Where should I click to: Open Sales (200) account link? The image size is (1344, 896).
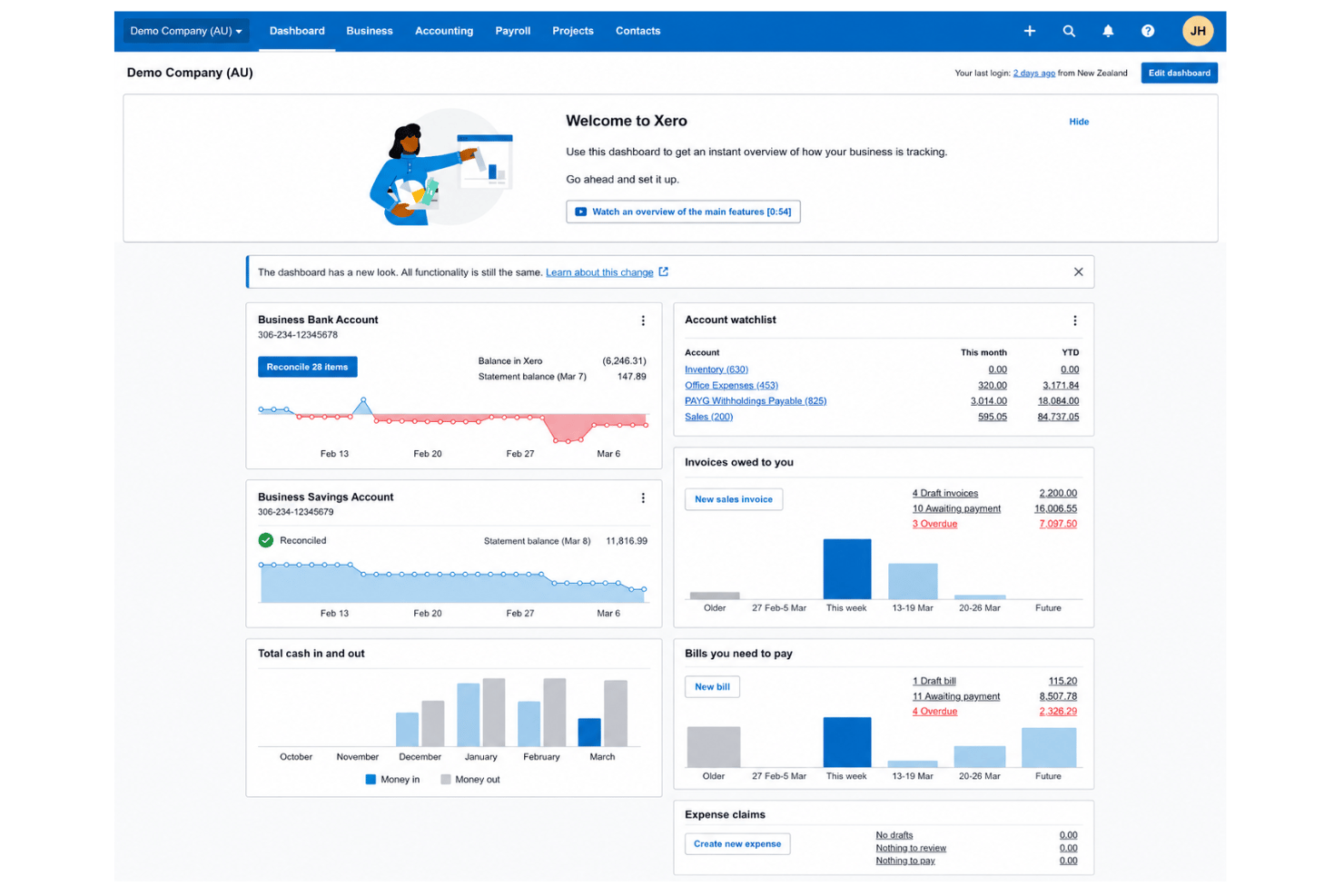click(x=708, y=417)
